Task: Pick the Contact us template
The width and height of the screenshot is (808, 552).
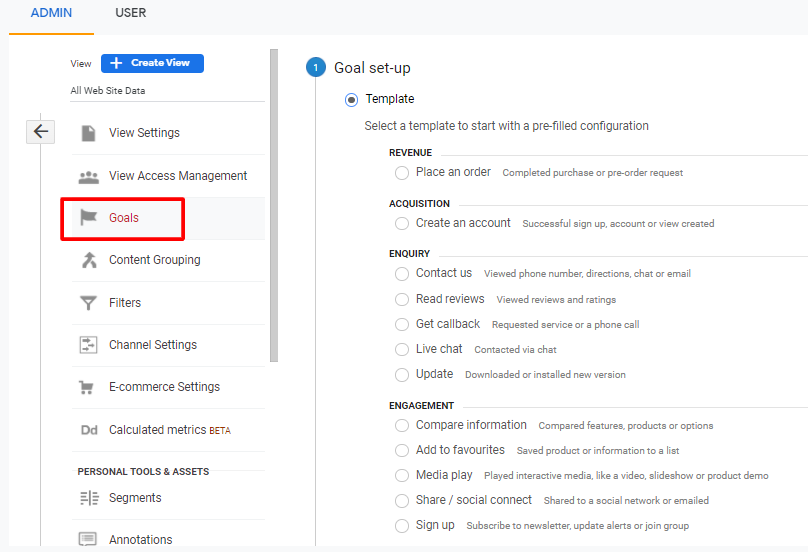Action: [402, 273]
